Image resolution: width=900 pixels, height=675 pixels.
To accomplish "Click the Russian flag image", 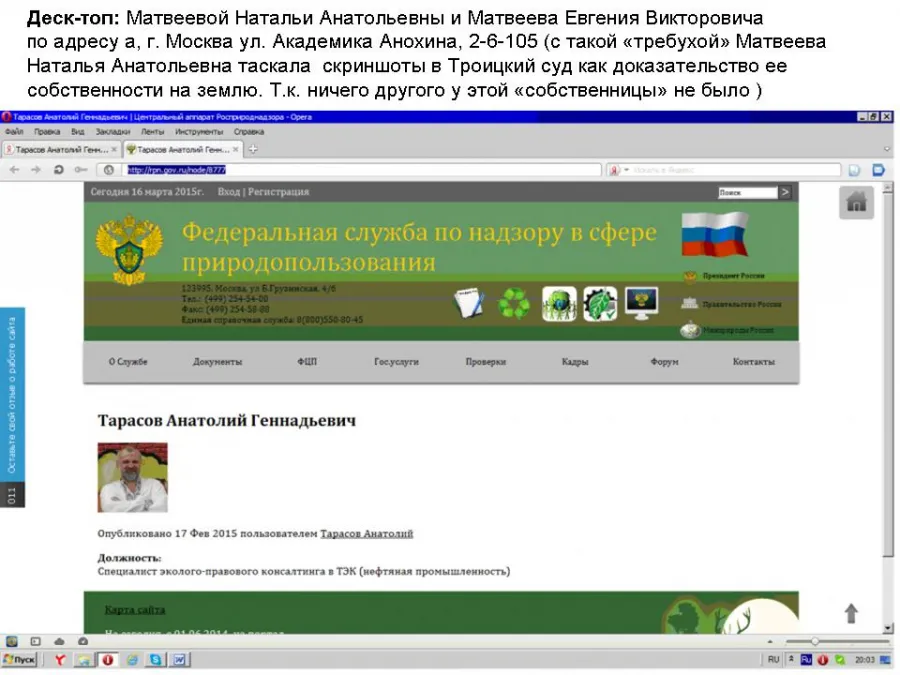I will point(715,234).
